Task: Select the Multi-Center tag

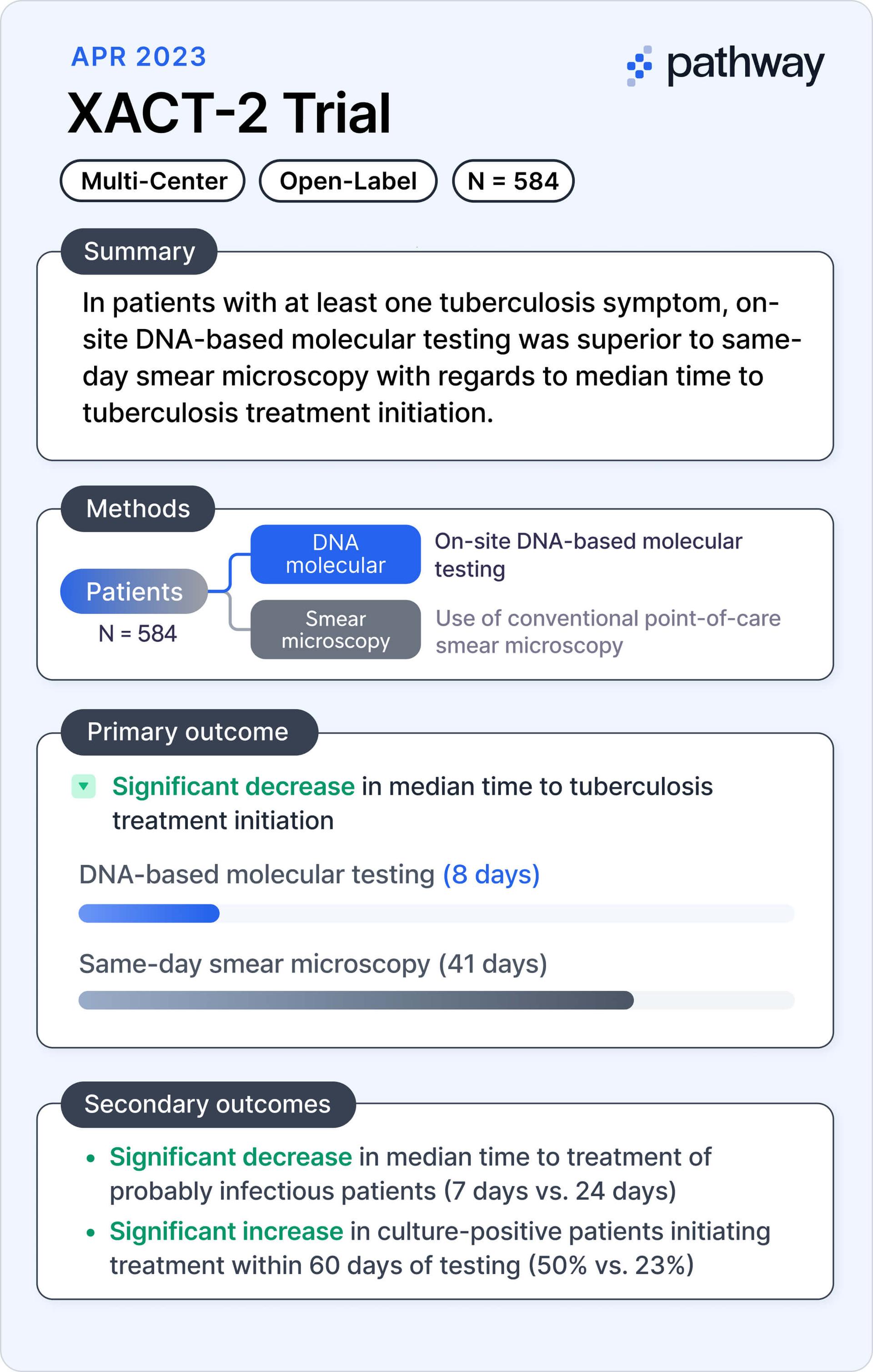Action: coord(153,181)
